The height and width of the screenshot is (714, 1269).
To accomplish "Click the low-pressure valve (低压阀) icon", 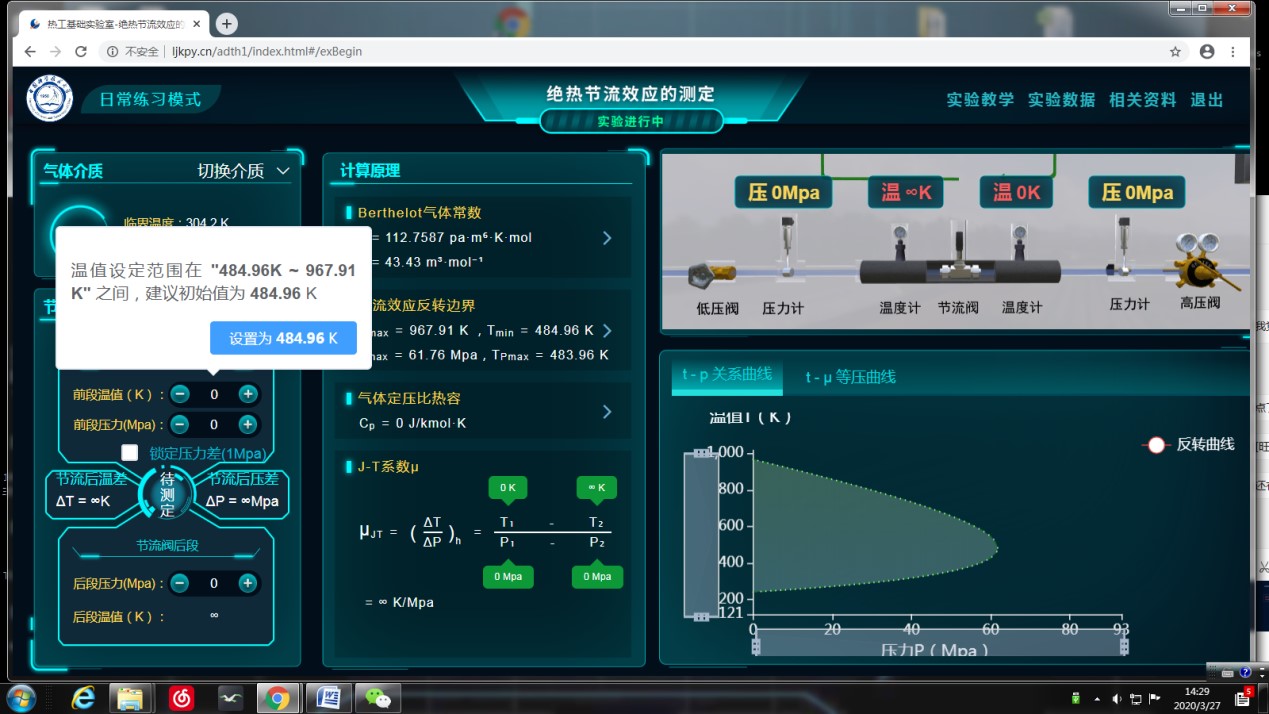I will click(x=713, y=274).
